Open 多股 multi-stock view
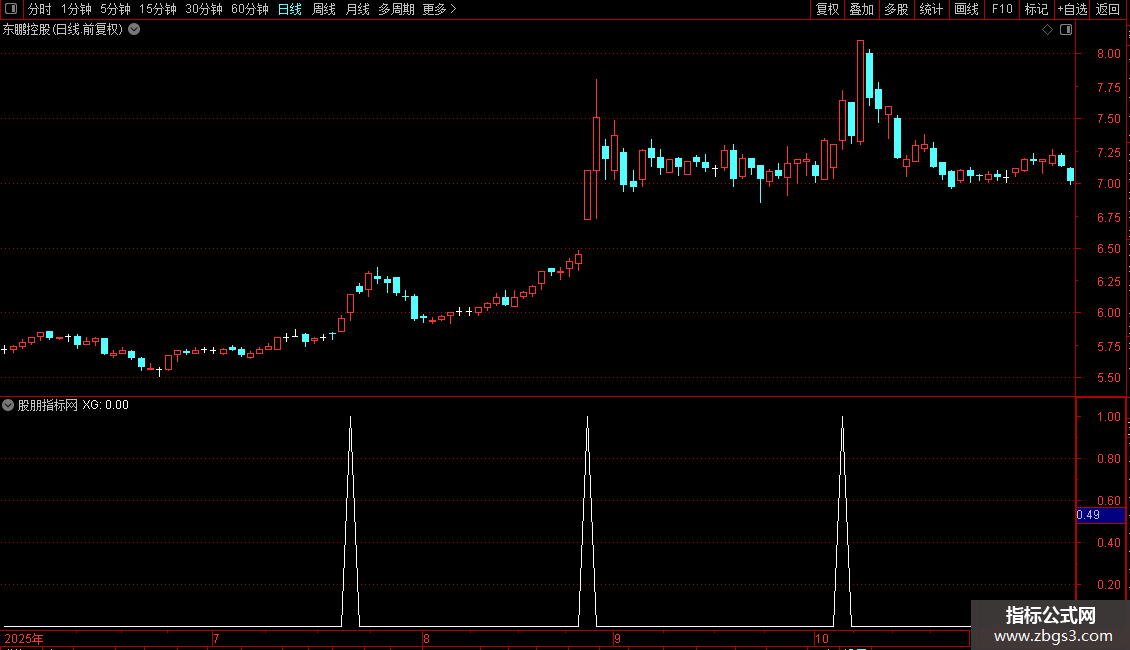The width and height of the screenshot is (1130, 650). click(896, 9)
